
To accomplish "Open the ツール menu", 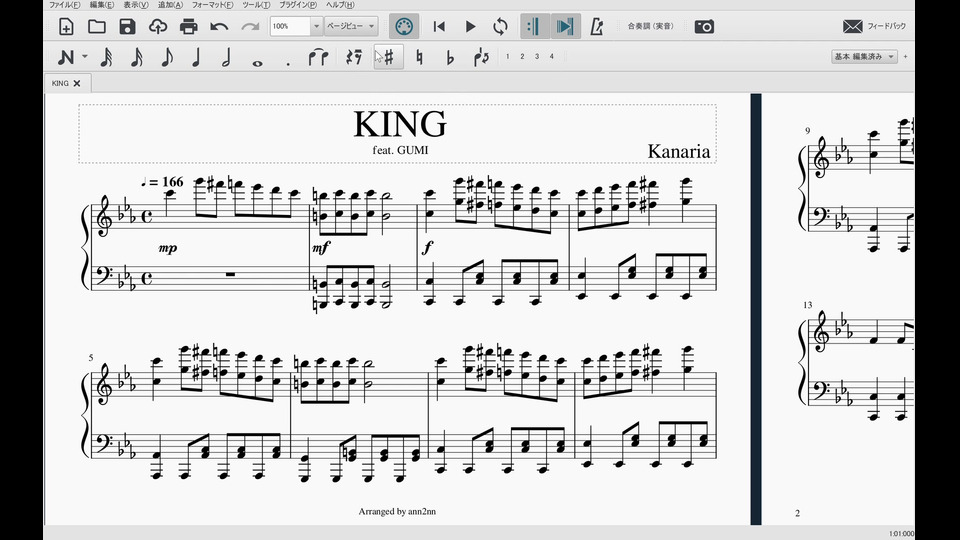I will (x=257, y=5).
